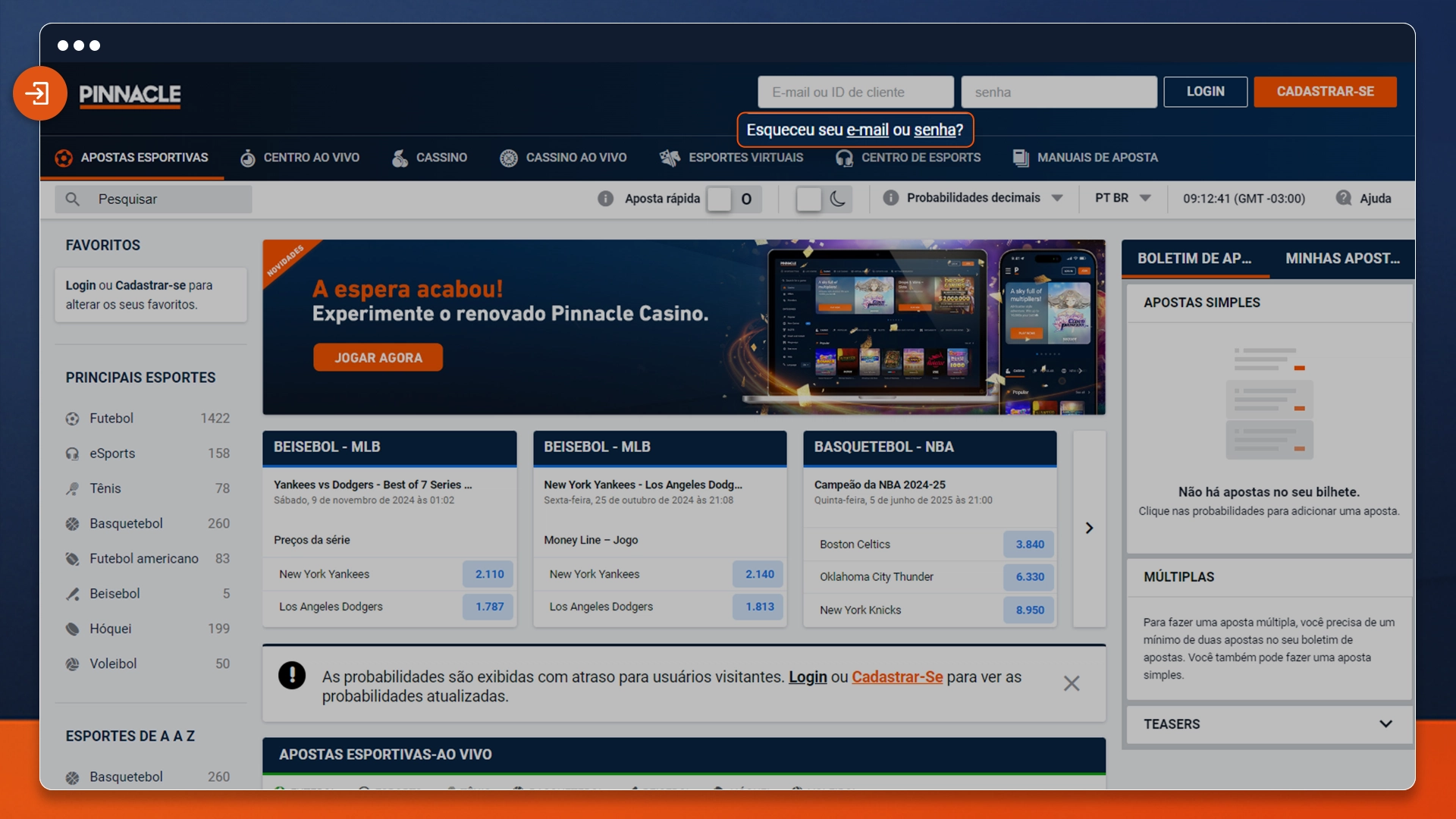The image size is (1456, 819).
Task: Click the forgot senha link
Action: point(934,130)
